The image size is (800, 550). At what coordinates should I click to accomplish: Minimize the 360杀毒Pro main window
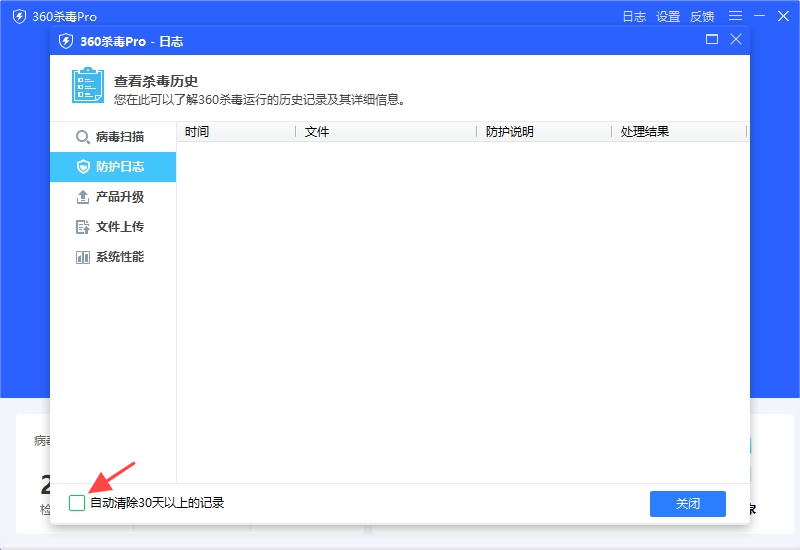(759, 16)
